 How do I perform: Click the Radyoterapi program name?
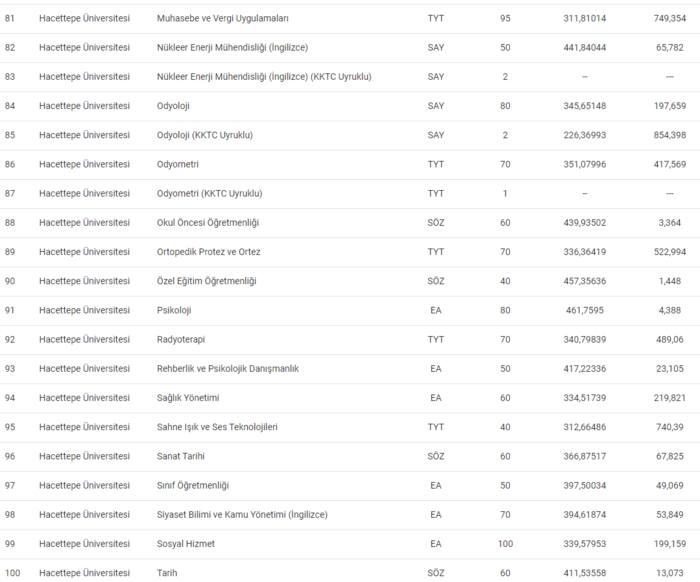click(x=180, y=339)
